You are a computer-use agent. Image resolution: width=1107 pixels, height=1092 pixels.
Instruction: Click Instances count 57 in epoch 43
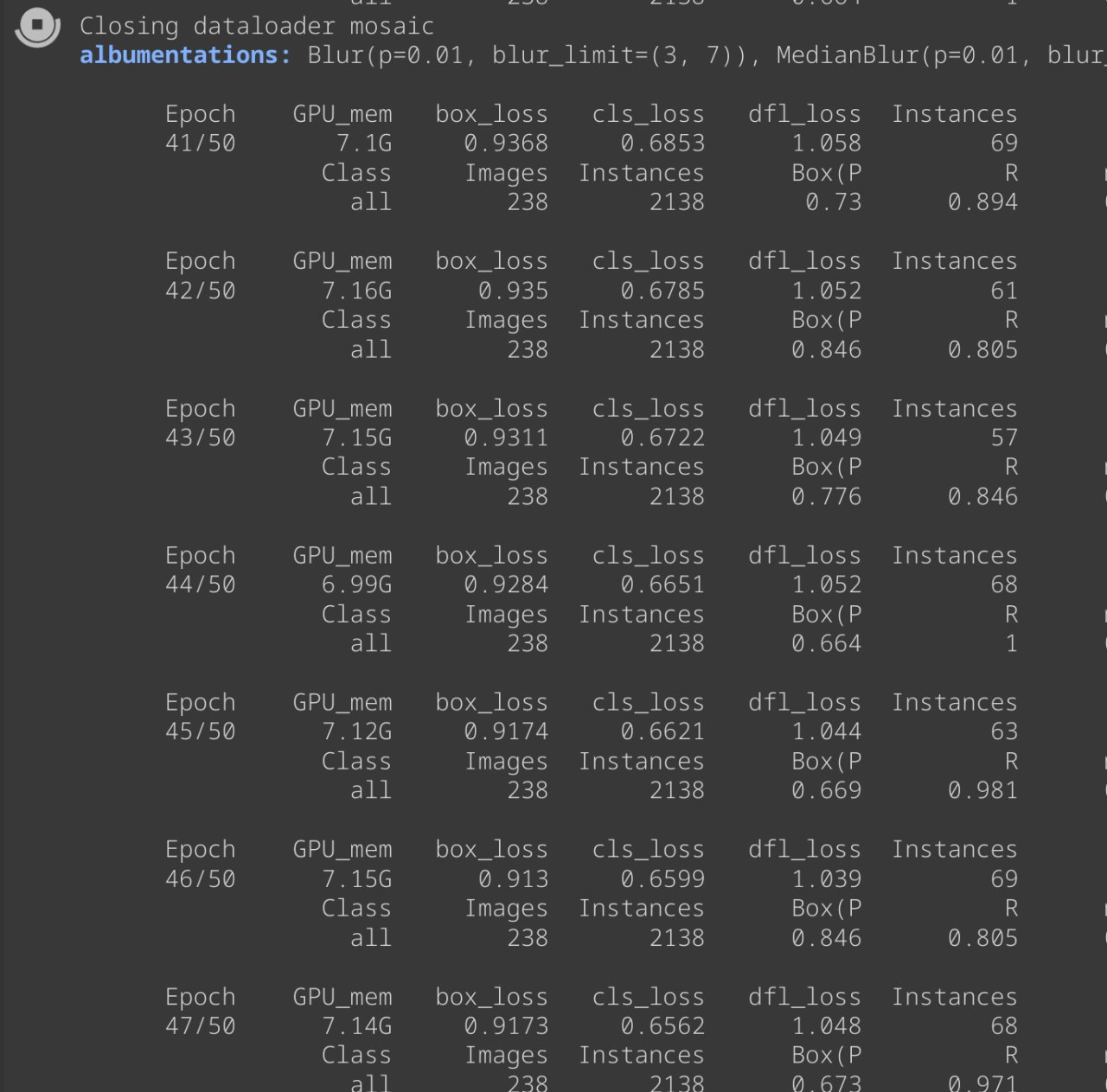(1004, 437)
